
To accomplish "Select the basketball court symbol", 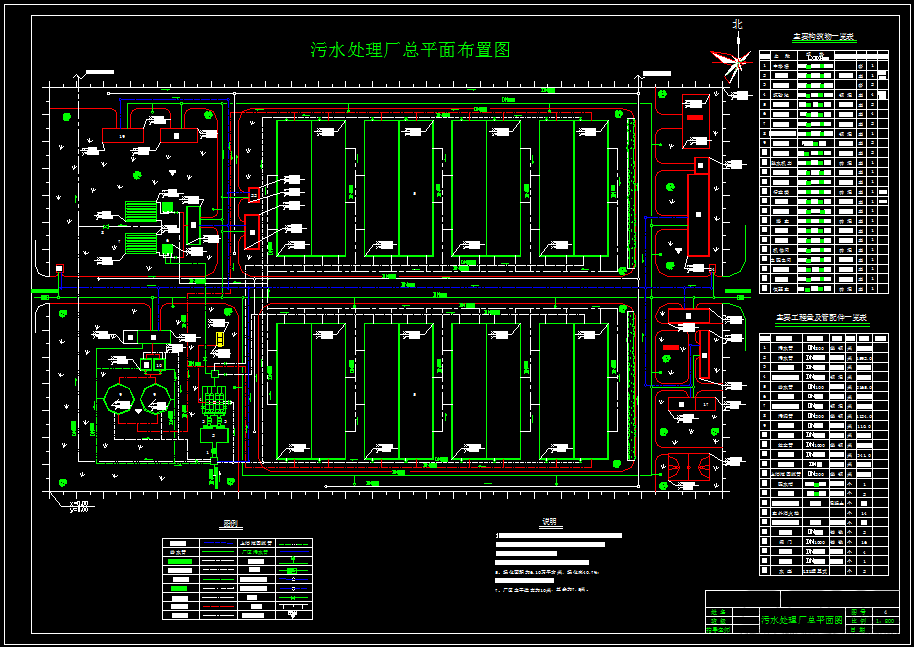I will tap(689, 467).
